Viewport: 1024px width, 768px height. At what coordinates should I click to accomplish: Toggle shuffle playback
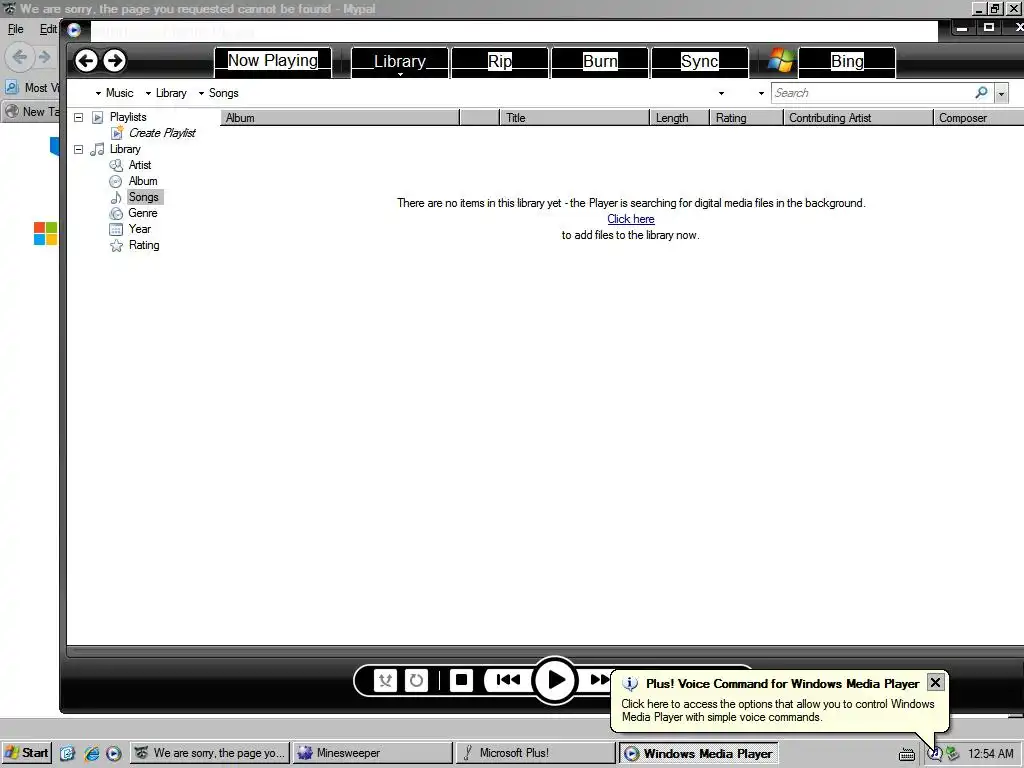[385, 680]
